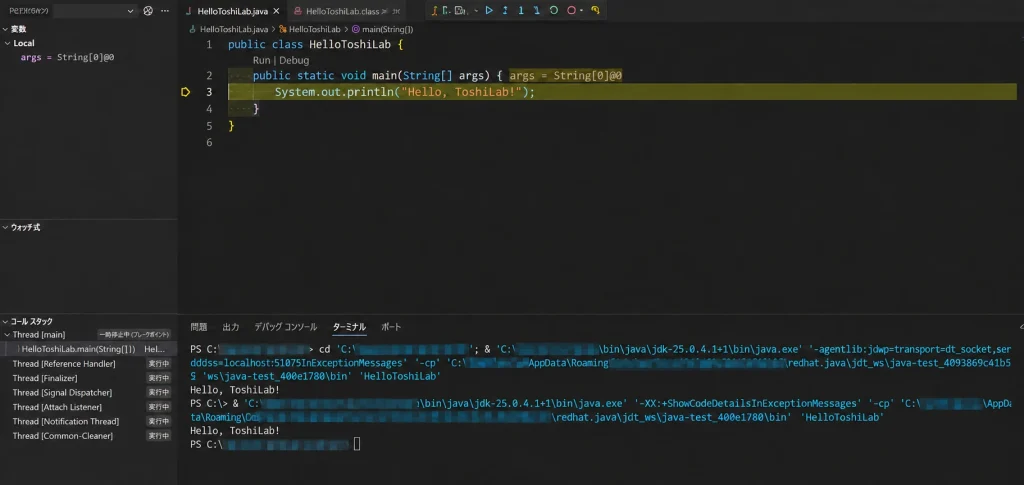This screenshot has width=1024, height=485.
Task: Close the HelloToshiLab.java tab
Action: click(x=276, y=12)
